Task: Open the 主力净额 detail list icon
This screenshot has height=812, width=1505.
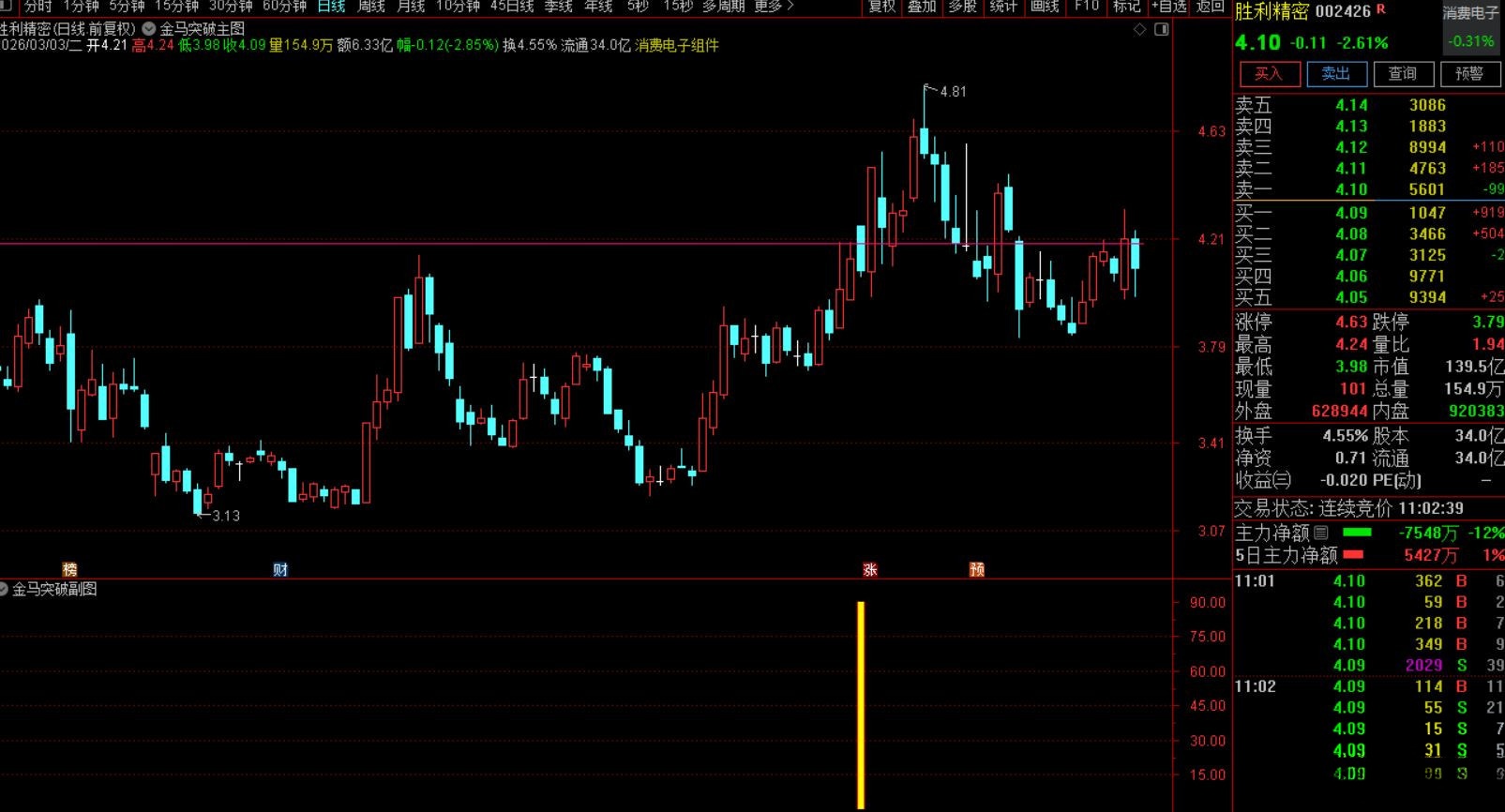Action: click(1321, 533)
